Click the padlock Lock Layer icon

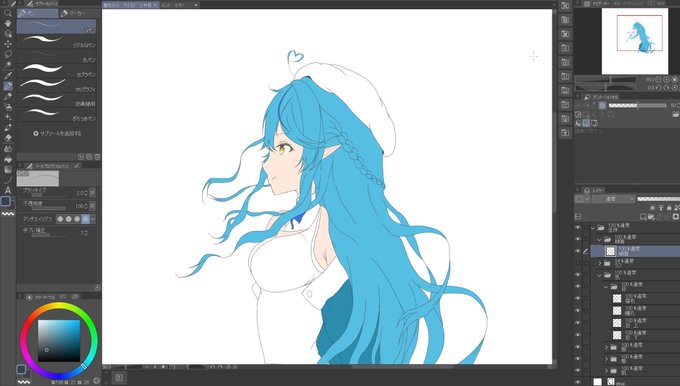[x=669, y=209]
